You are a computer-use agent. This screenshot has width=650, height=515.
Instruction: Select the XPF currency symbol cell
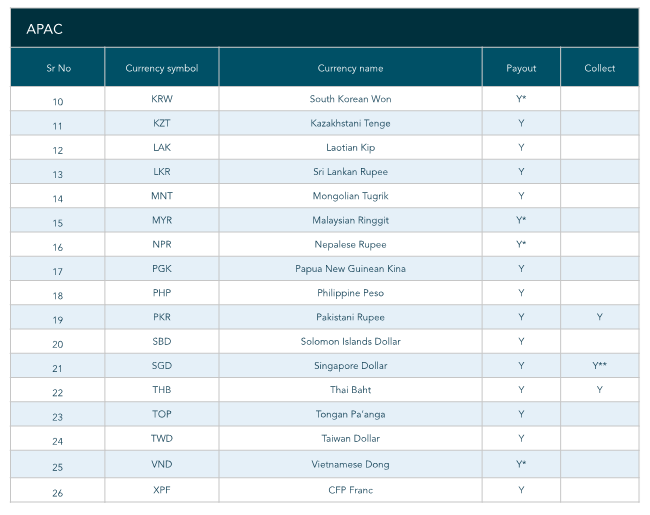point(161,490)
